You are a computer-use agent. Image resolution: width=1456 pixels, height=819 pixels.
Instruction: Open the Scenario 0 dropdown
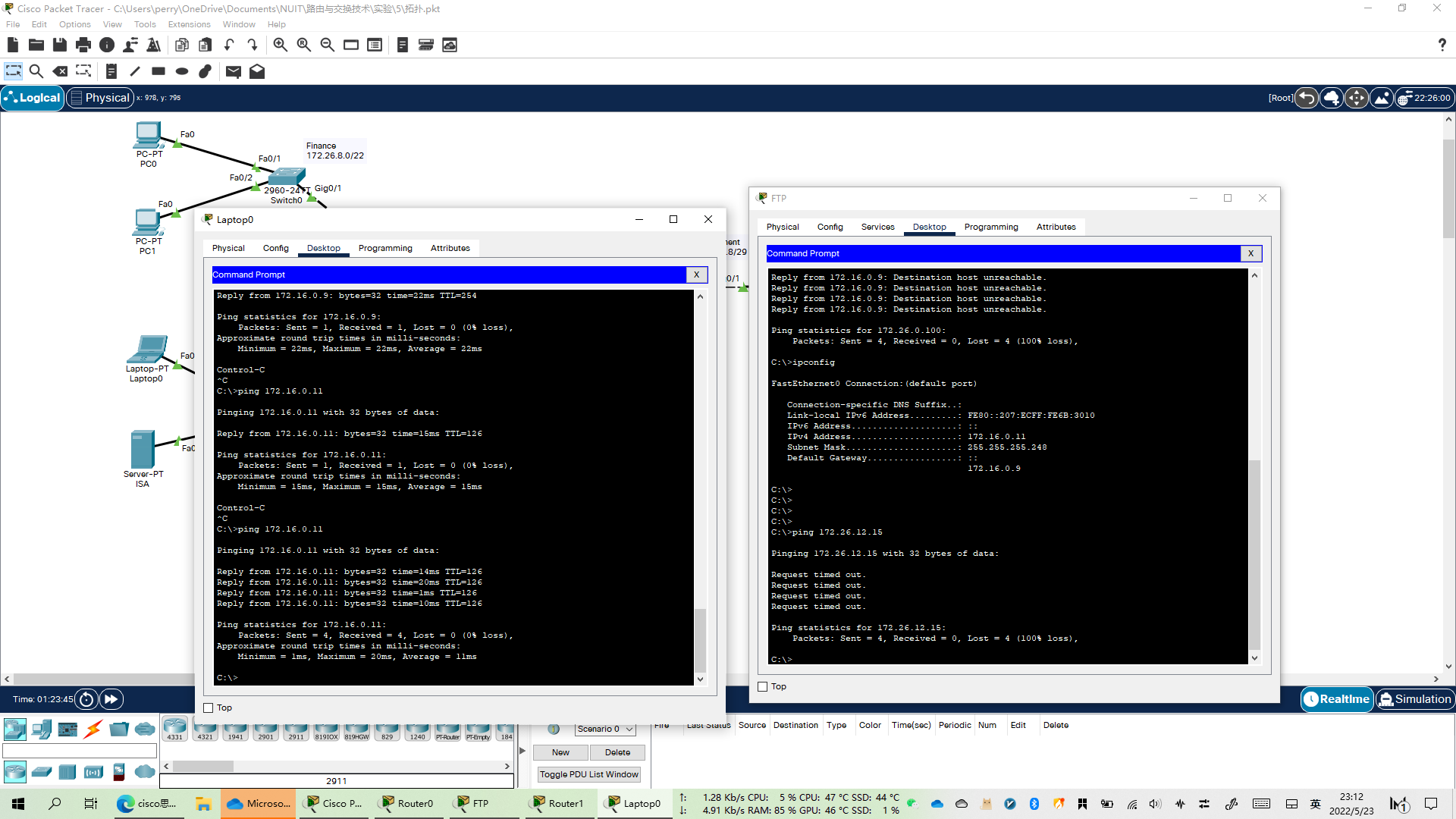coord(604,729)
